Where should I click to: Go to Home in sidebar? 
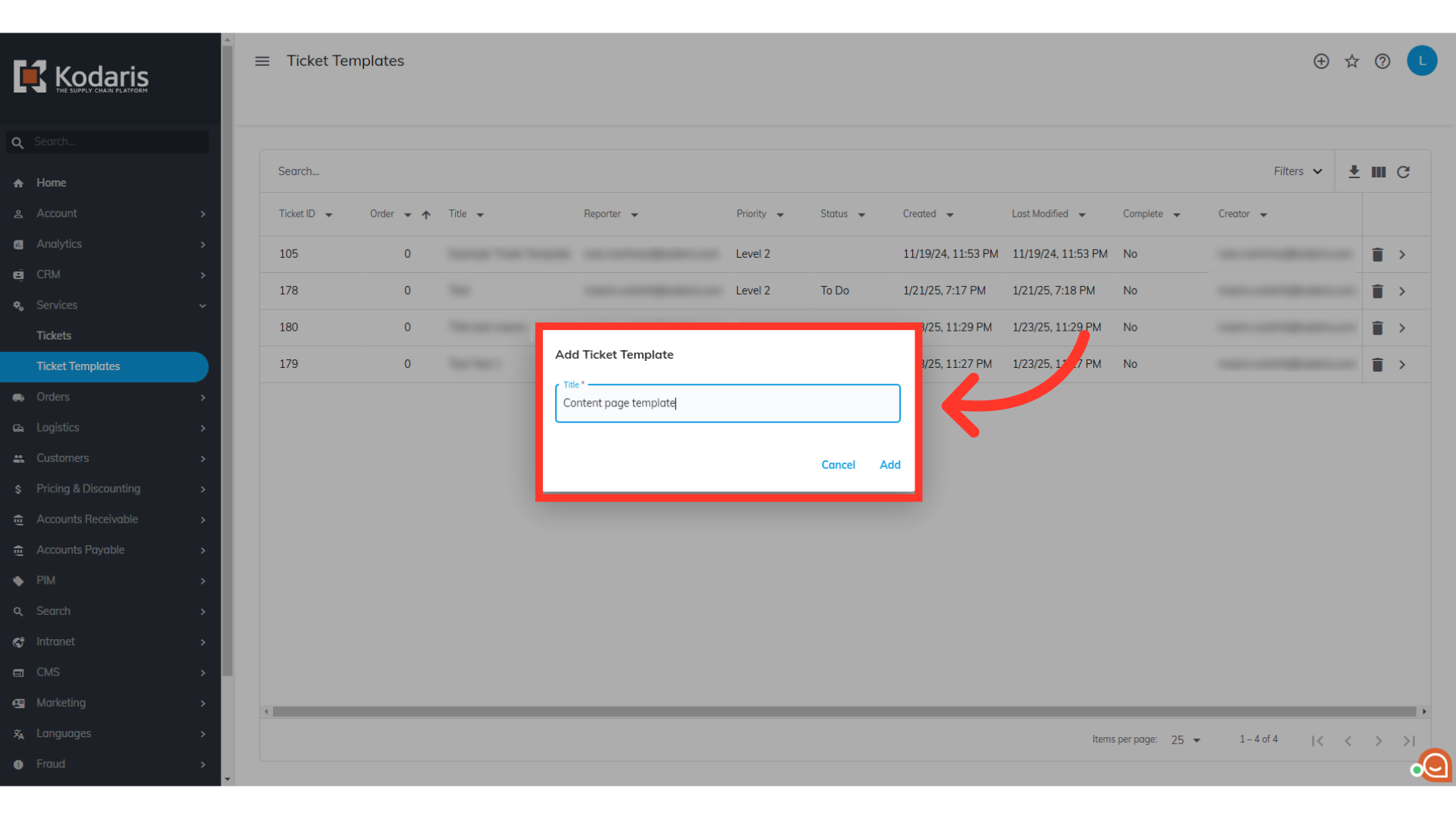[x=51, y=183]
